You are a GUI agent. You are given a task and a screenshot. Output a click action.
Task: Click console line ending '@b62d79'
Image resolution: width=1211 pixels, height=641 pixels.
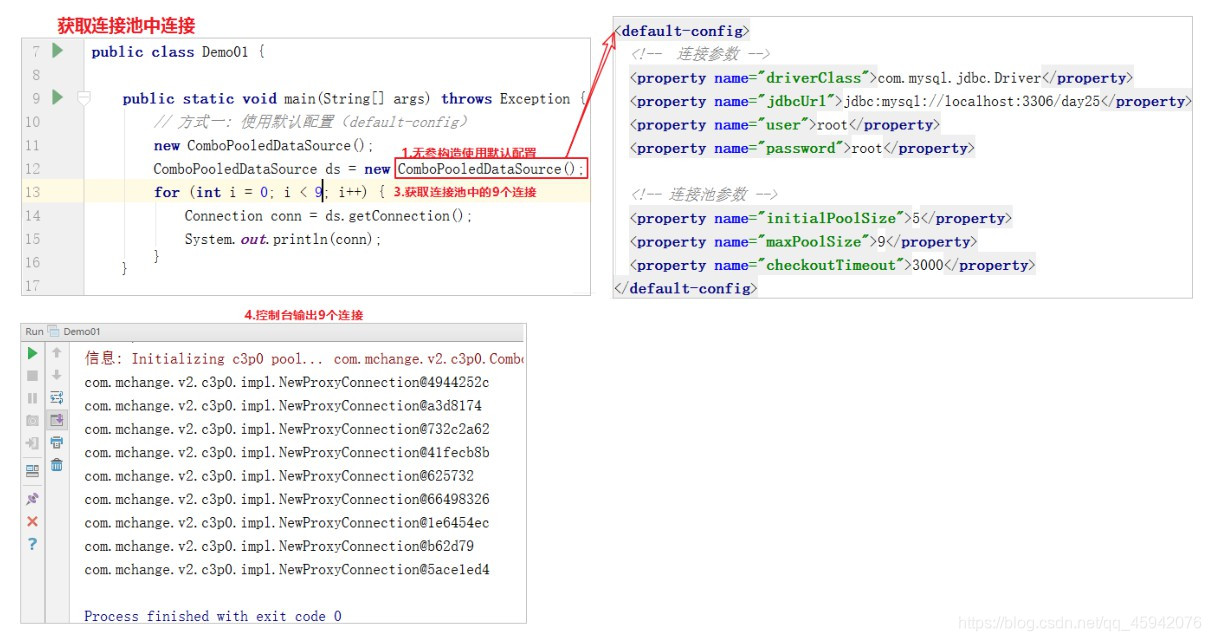279,546
